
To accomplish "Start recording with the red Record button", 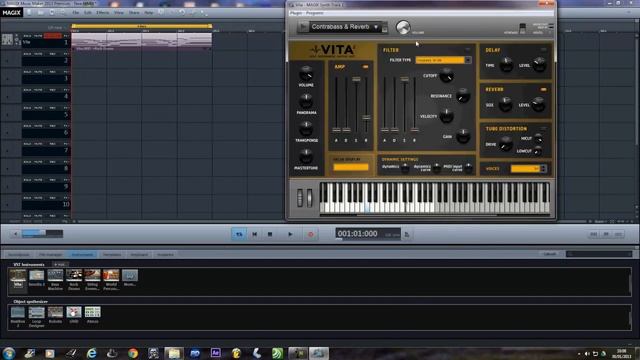I will coord(311,234).
